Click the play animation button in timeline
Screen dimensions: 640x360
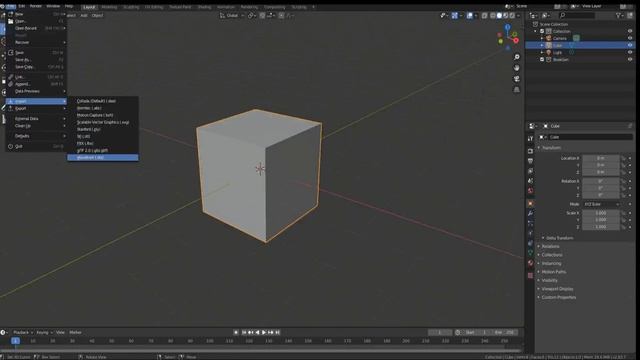[264, 333]
